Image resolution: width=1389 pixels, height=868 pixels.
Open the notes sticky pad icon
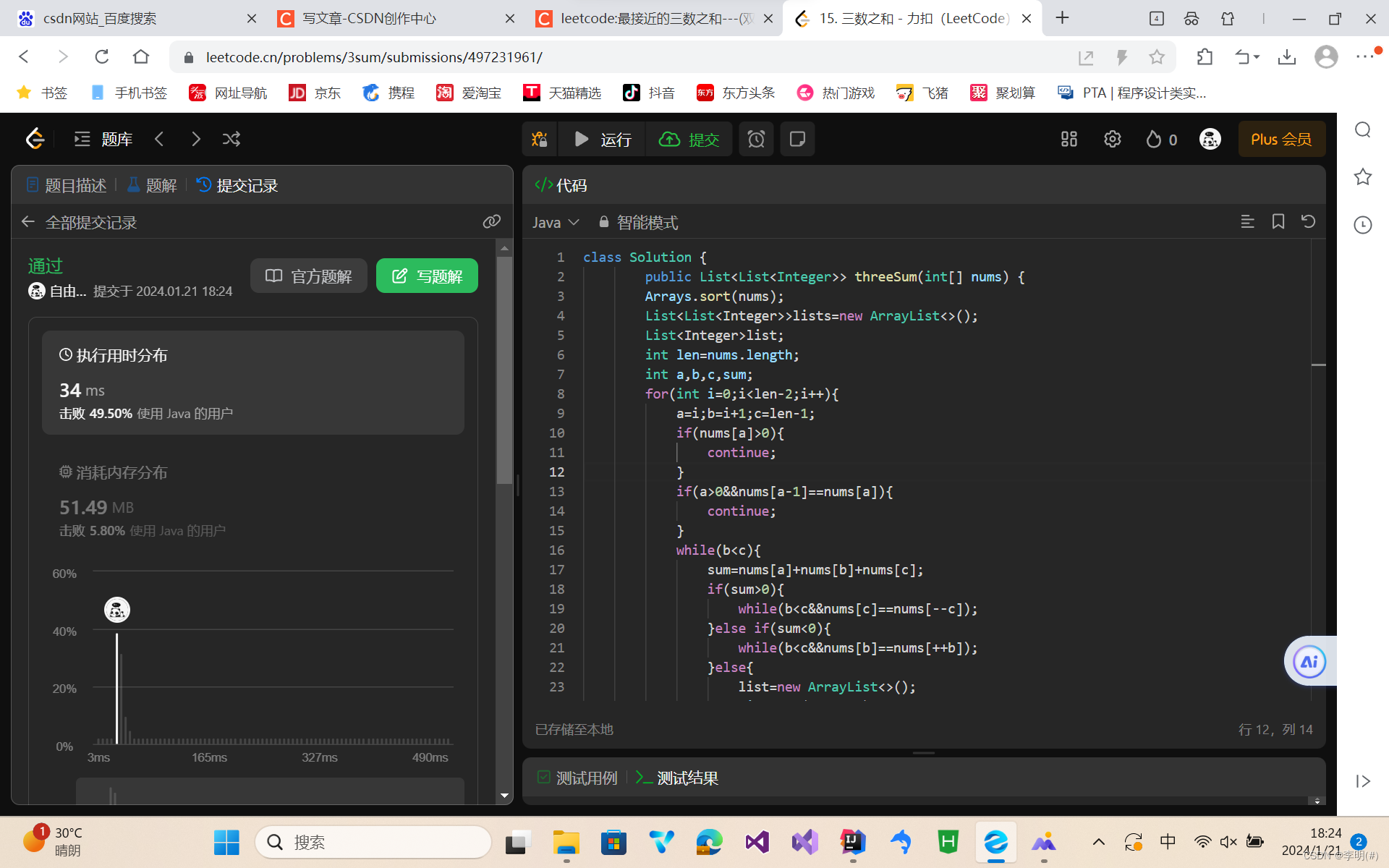[x=797, y=139]
